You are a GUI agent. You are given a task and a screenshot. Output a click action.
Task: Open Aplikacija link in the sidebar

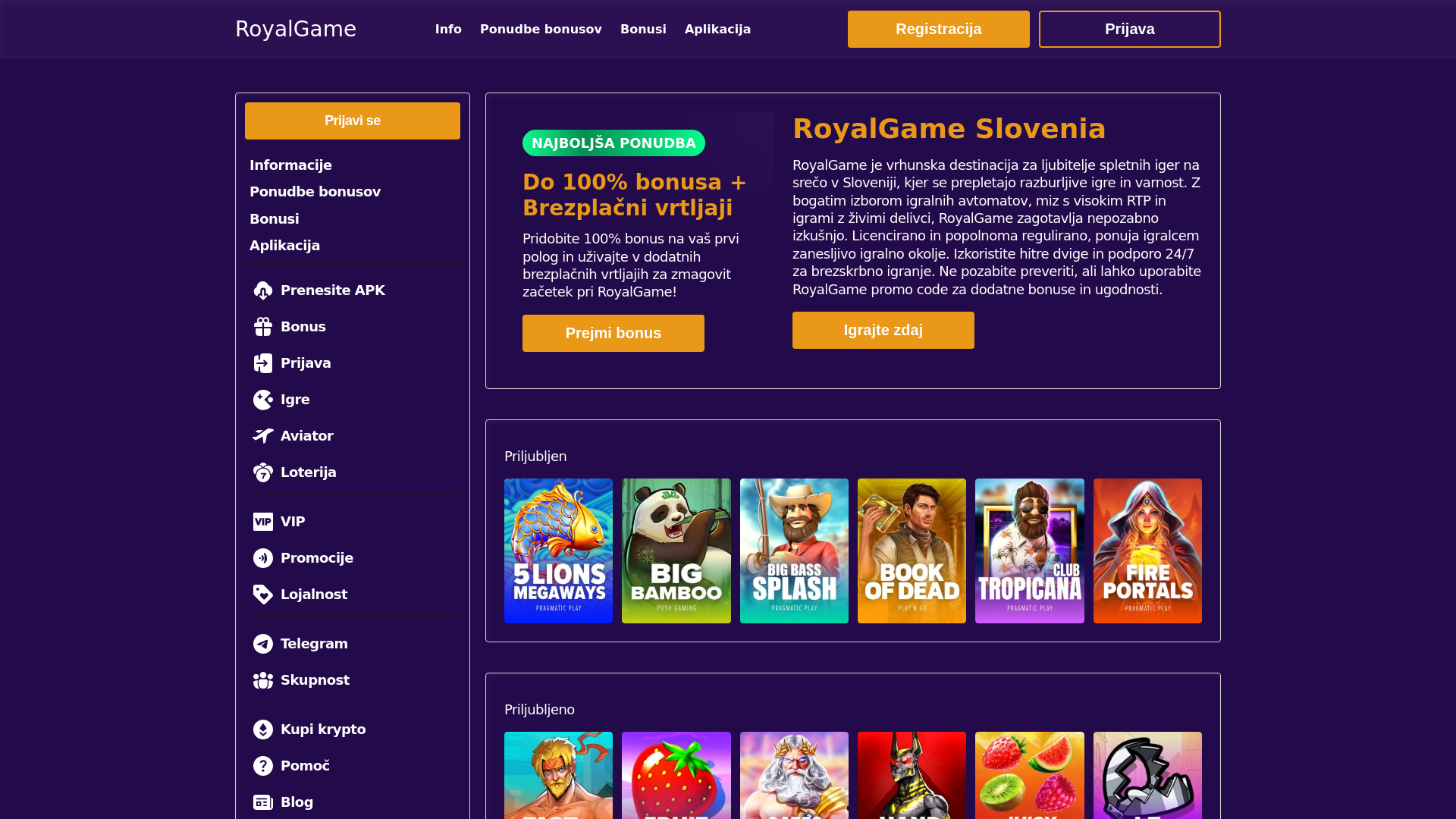pos(284,246)
